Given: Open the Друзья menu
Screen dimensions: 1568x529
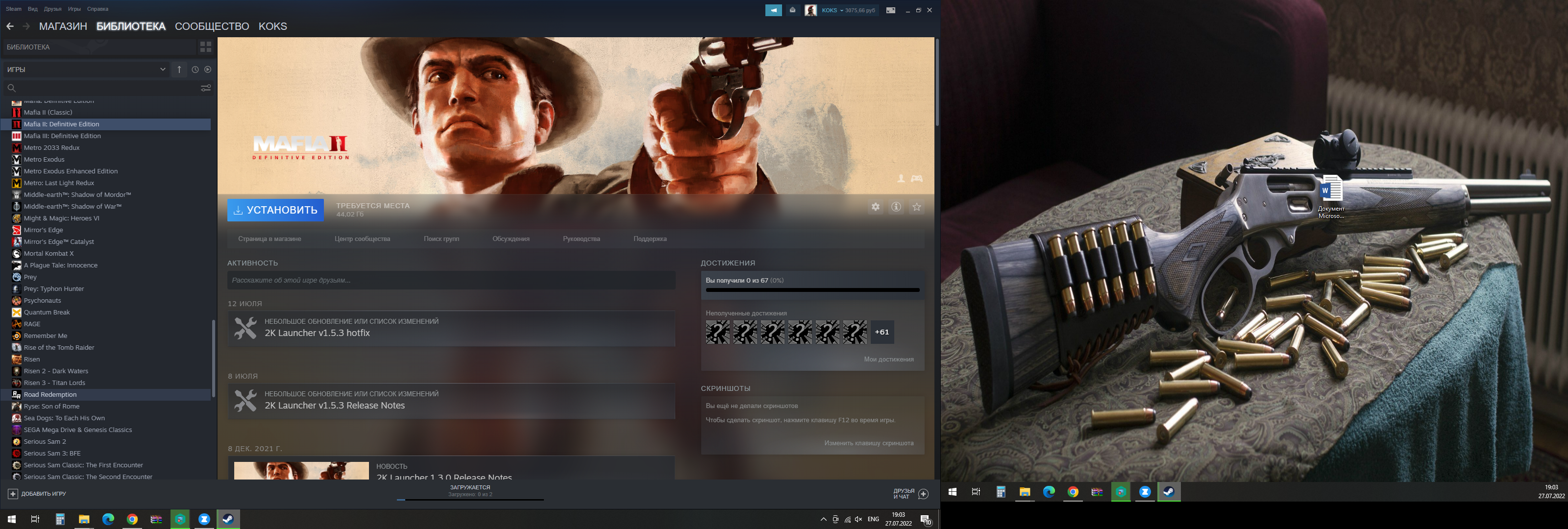Looking at the screenshot, I should click(x=53, y=9).
